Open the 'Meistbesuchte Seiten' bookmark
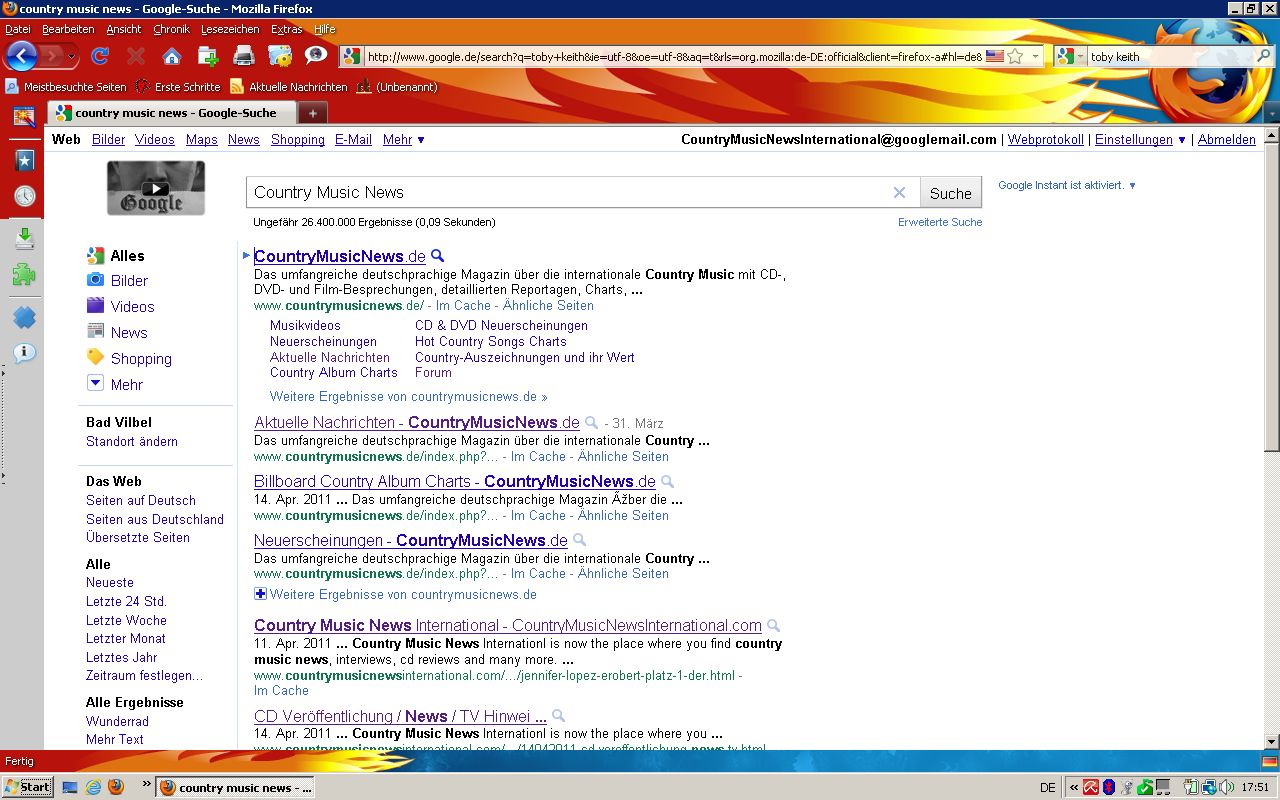Viewport: 1280px width, 800px height. (66, 87)
